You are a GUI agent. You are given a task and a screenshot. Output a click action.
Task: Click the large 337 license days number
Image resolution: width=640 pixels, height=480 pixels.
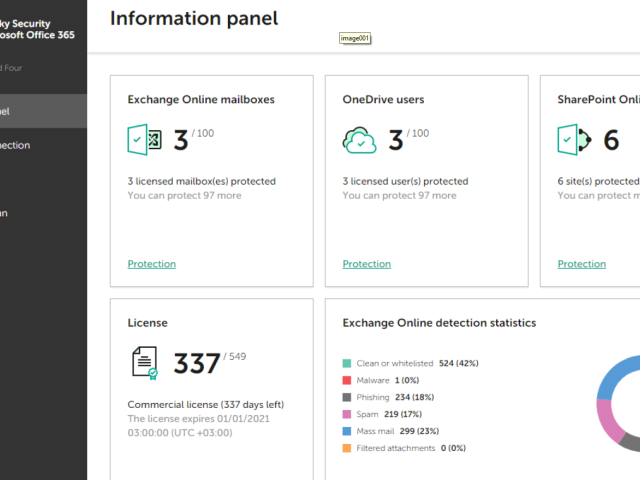(197, 363)
